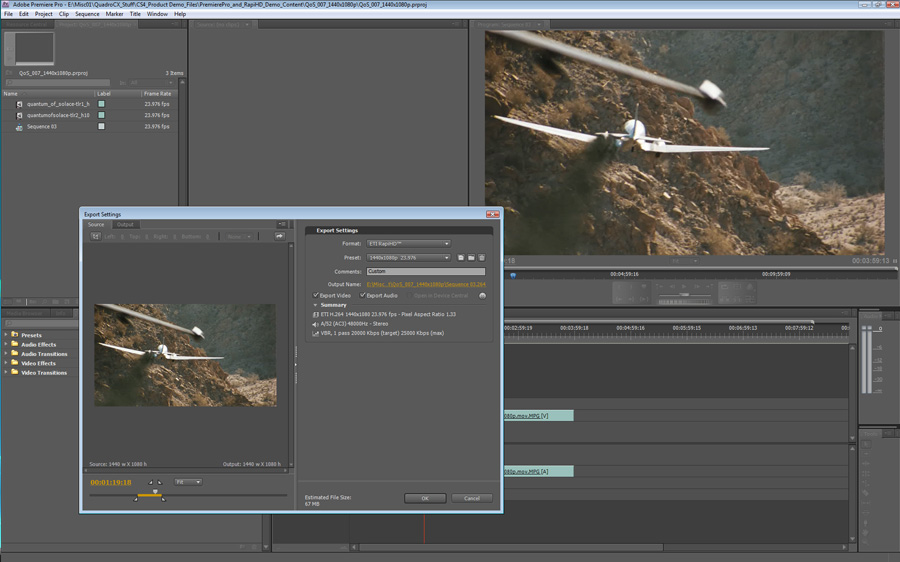Image resolution: width=900 pixels, height=562 pixels.
Task: Switch to the Output tab
Action: (x=125, y=225)
